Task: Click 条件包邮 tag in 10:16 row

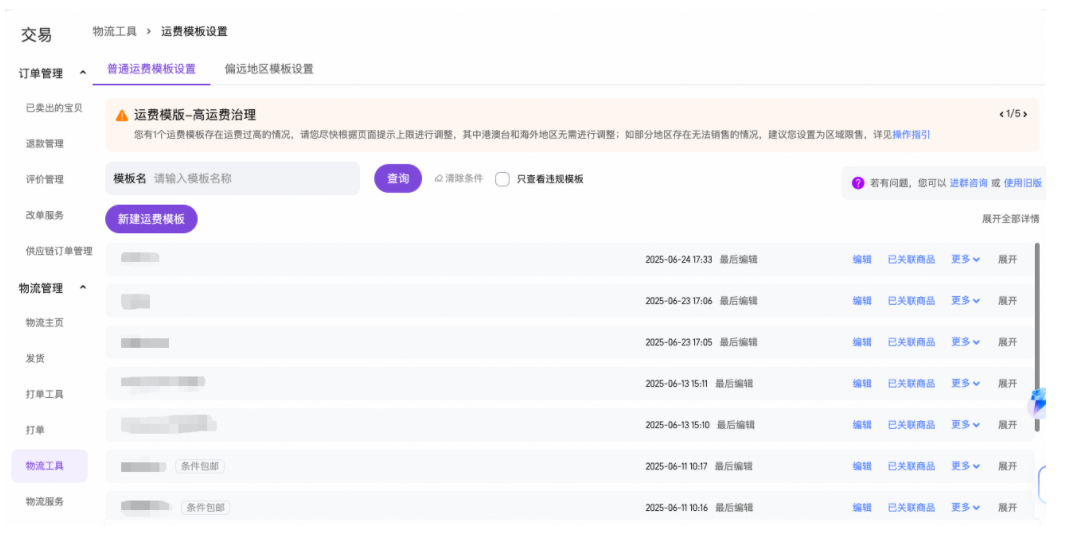Action: 206,507
